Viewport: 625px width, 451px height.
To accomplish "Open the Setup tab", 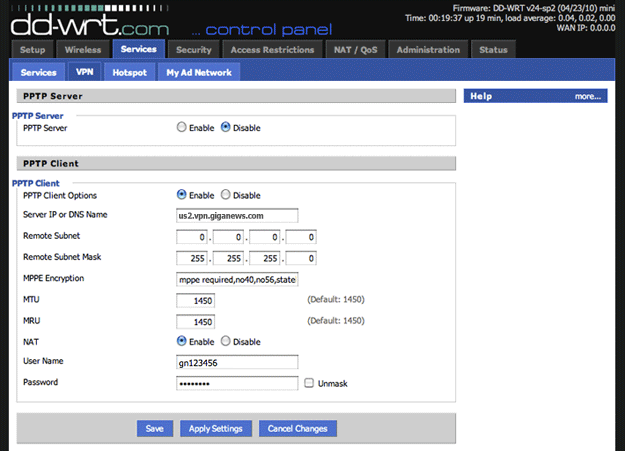I will point(33,49).
